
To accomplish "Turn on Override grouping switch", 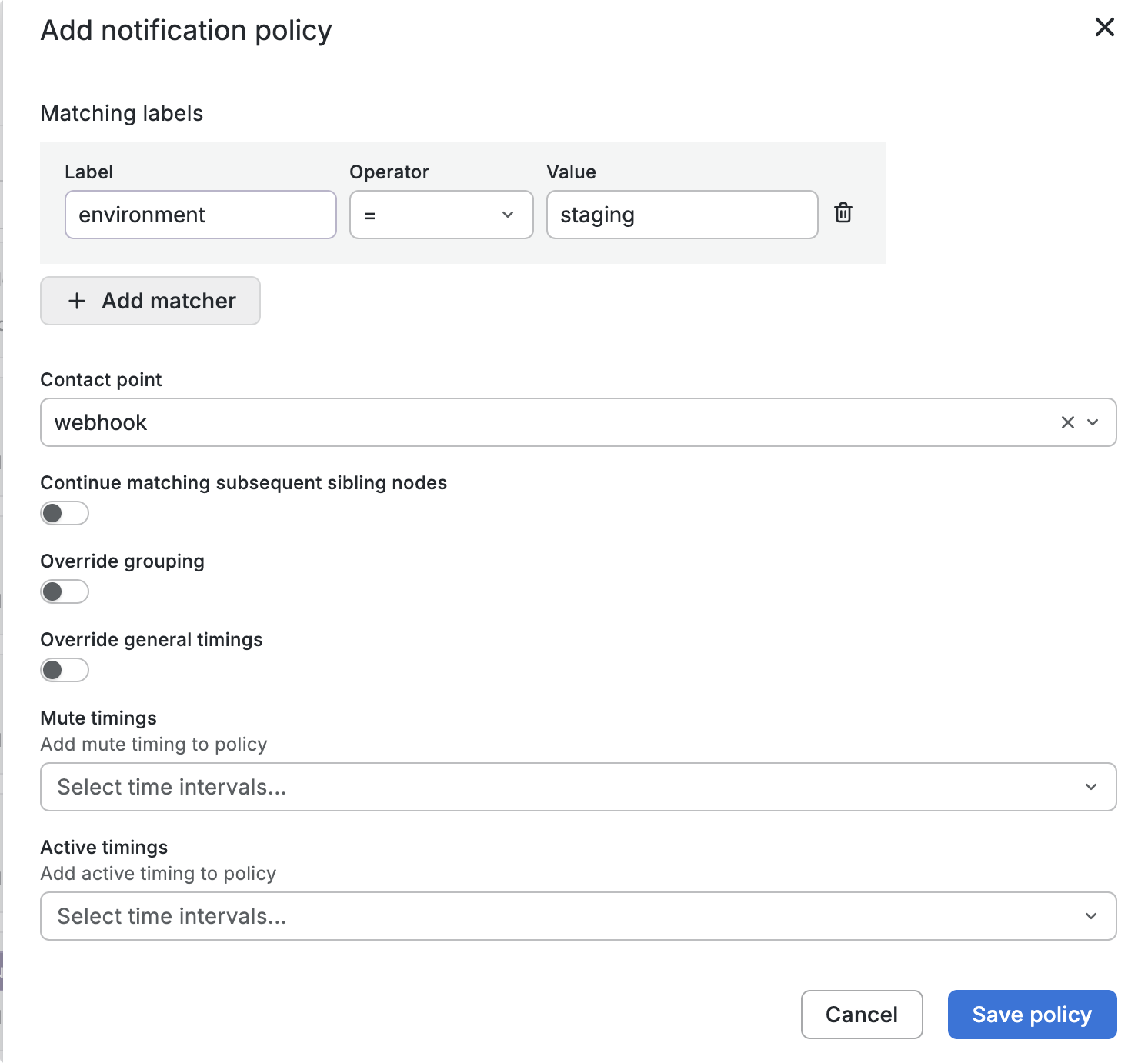I will 65,591.
